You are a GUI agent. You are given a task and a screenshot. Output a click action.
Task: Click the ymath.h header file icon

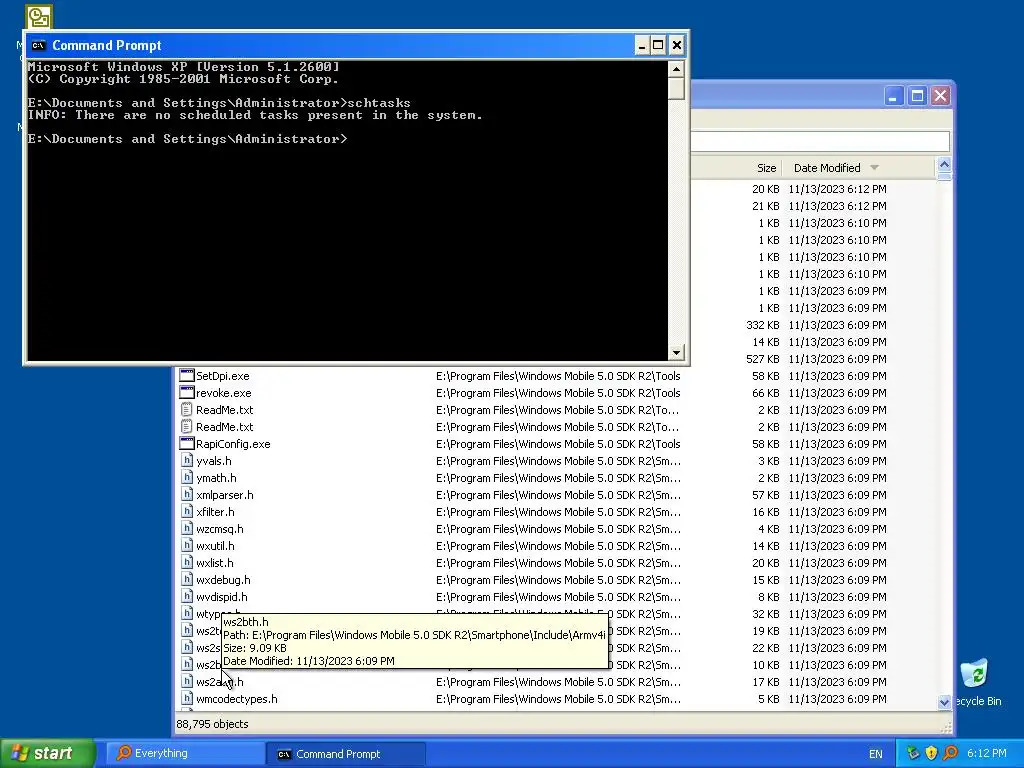pos(187,477)
